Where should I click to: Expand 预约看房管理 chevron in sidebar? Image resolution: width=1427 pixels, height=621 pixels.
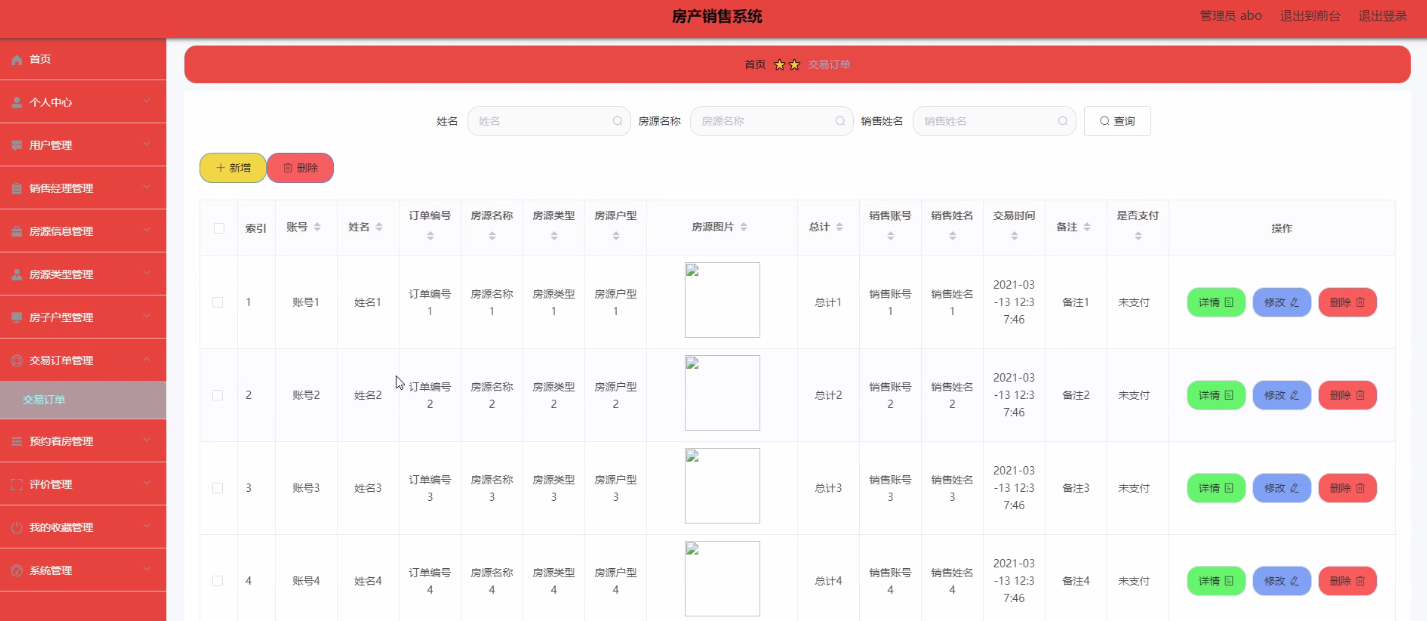tap(147, 441)
